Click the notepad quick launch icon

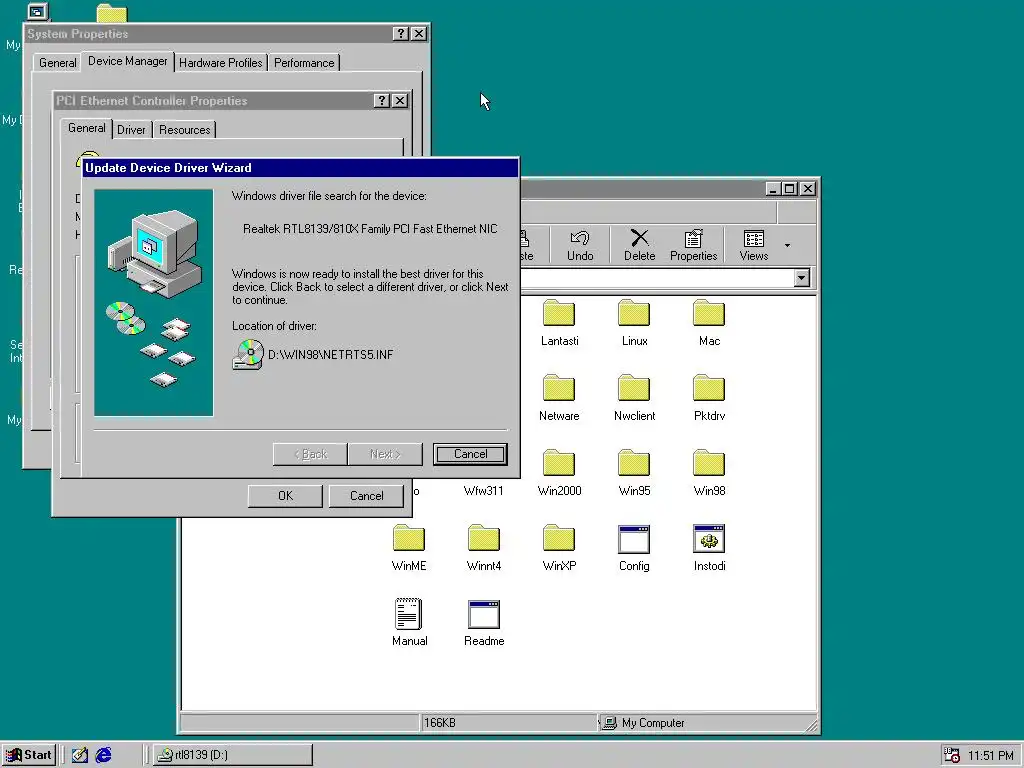pyautogui.click(x=80, y=755)
